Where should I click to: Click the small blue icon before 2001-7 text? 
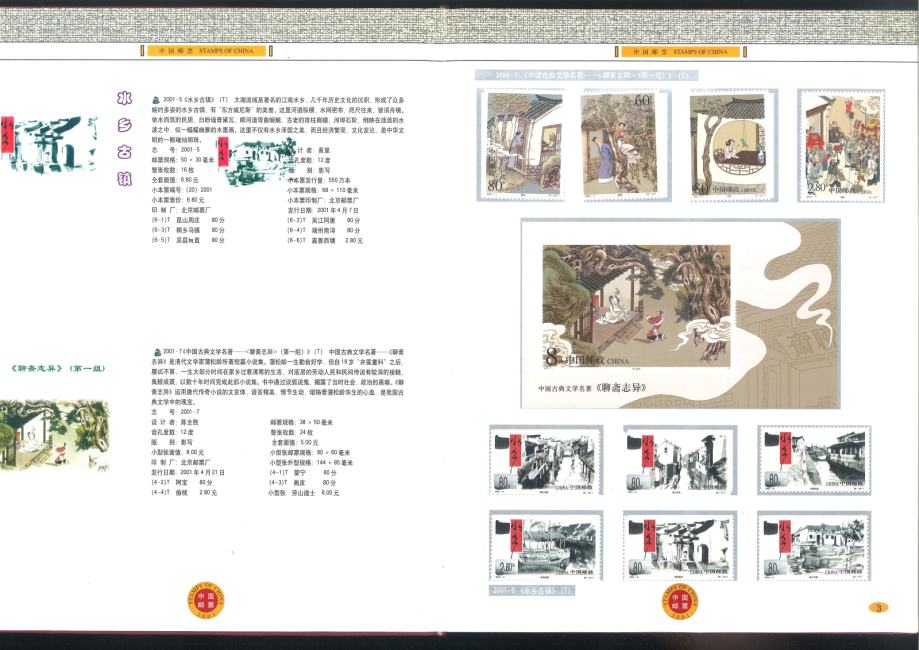point(155,352)
